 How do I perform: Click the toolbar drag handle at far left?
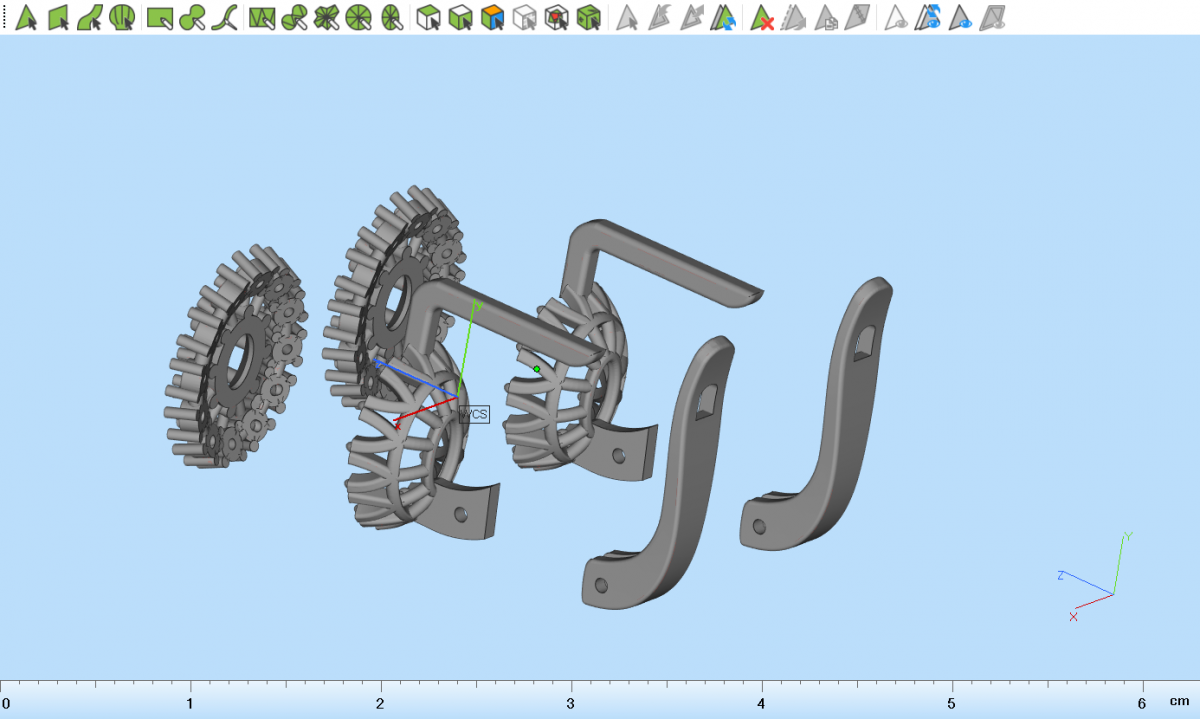pos(4,17)
